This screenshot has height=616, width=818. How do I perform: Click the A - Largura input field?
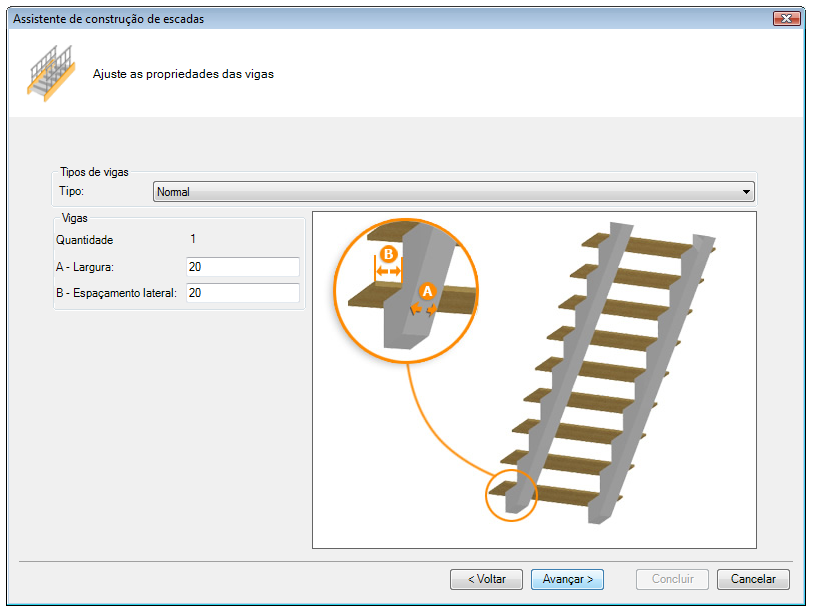243,267
